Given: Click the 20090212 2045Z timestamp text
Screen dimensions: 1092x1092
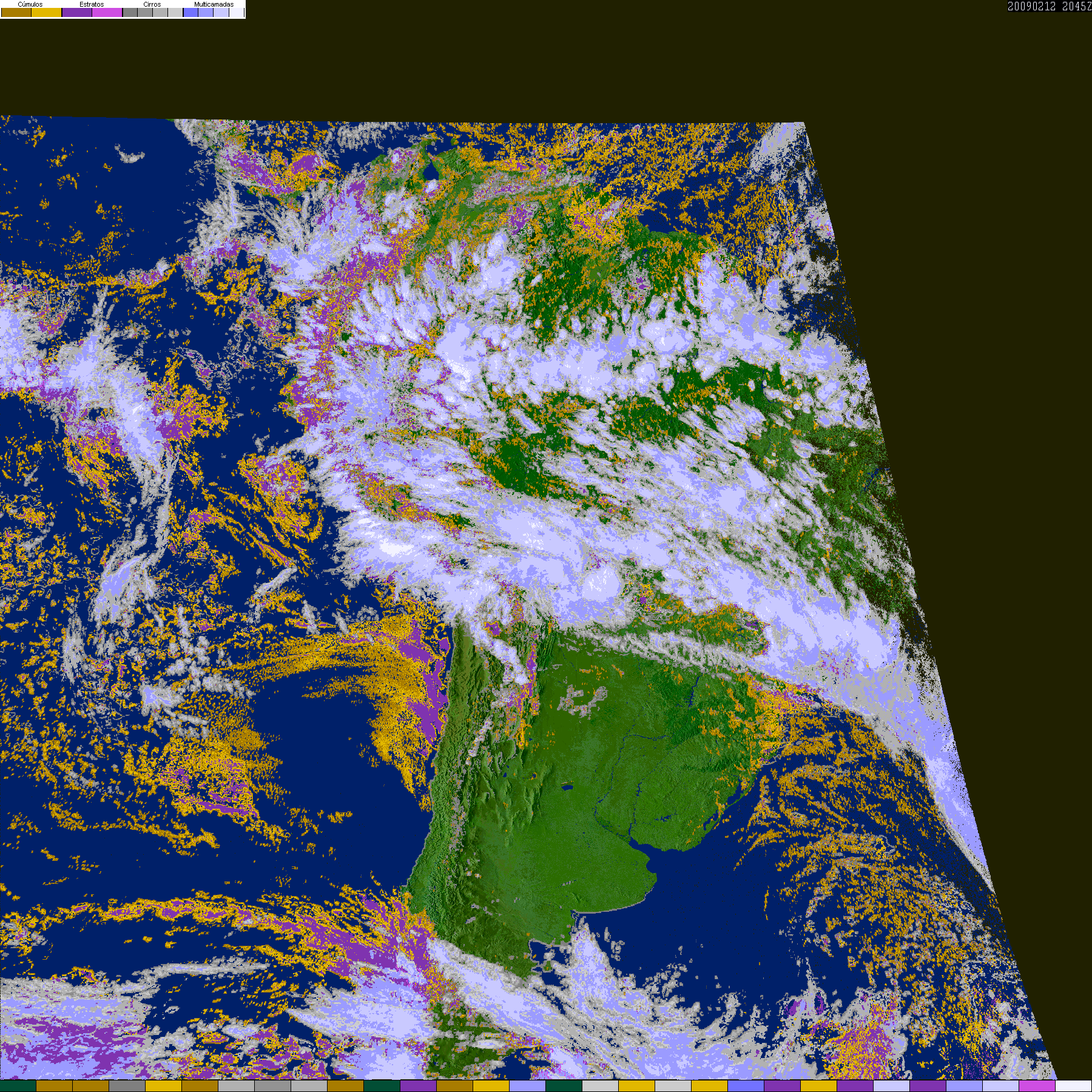Looking at the screenshot, I should tap(1049, 6).
